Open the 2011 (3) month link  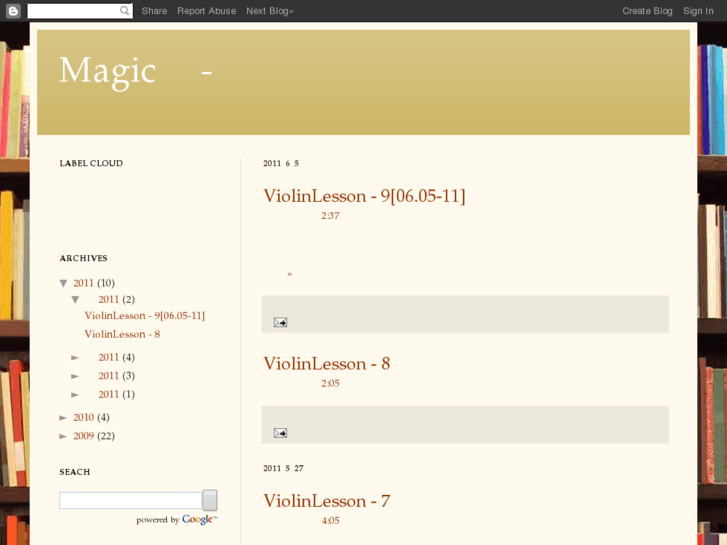pos(108,376)
